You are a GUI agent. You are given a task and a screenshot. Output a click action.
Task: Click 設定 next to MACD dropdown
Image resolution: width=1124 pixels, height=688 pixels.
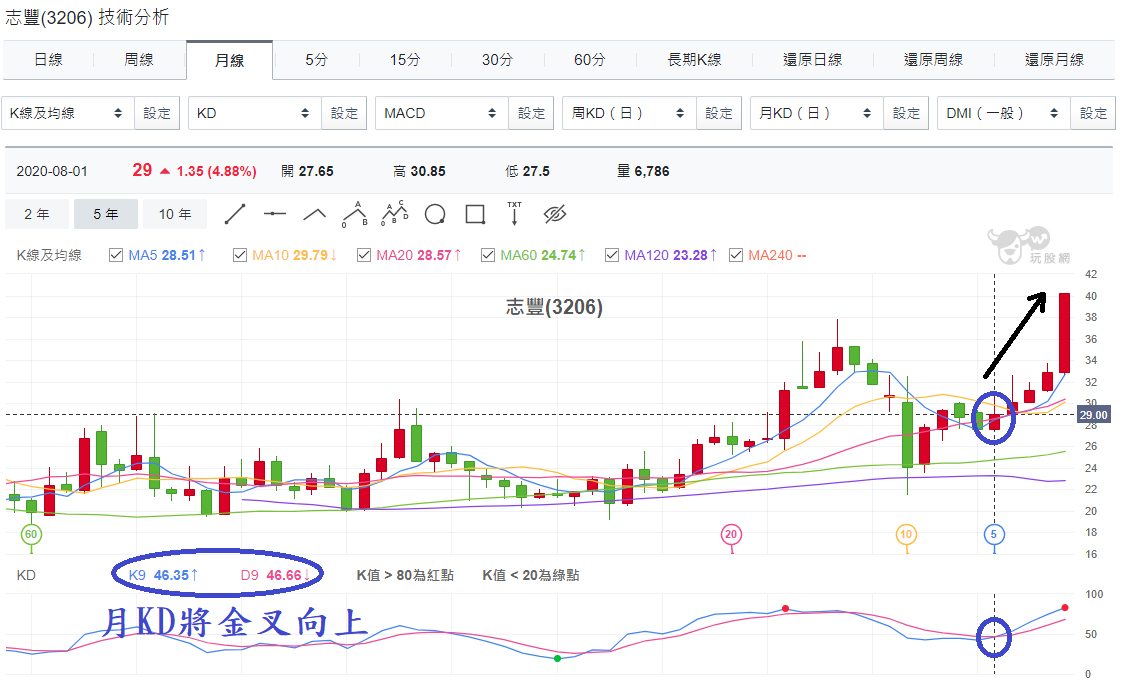click(x=531, y=113)
